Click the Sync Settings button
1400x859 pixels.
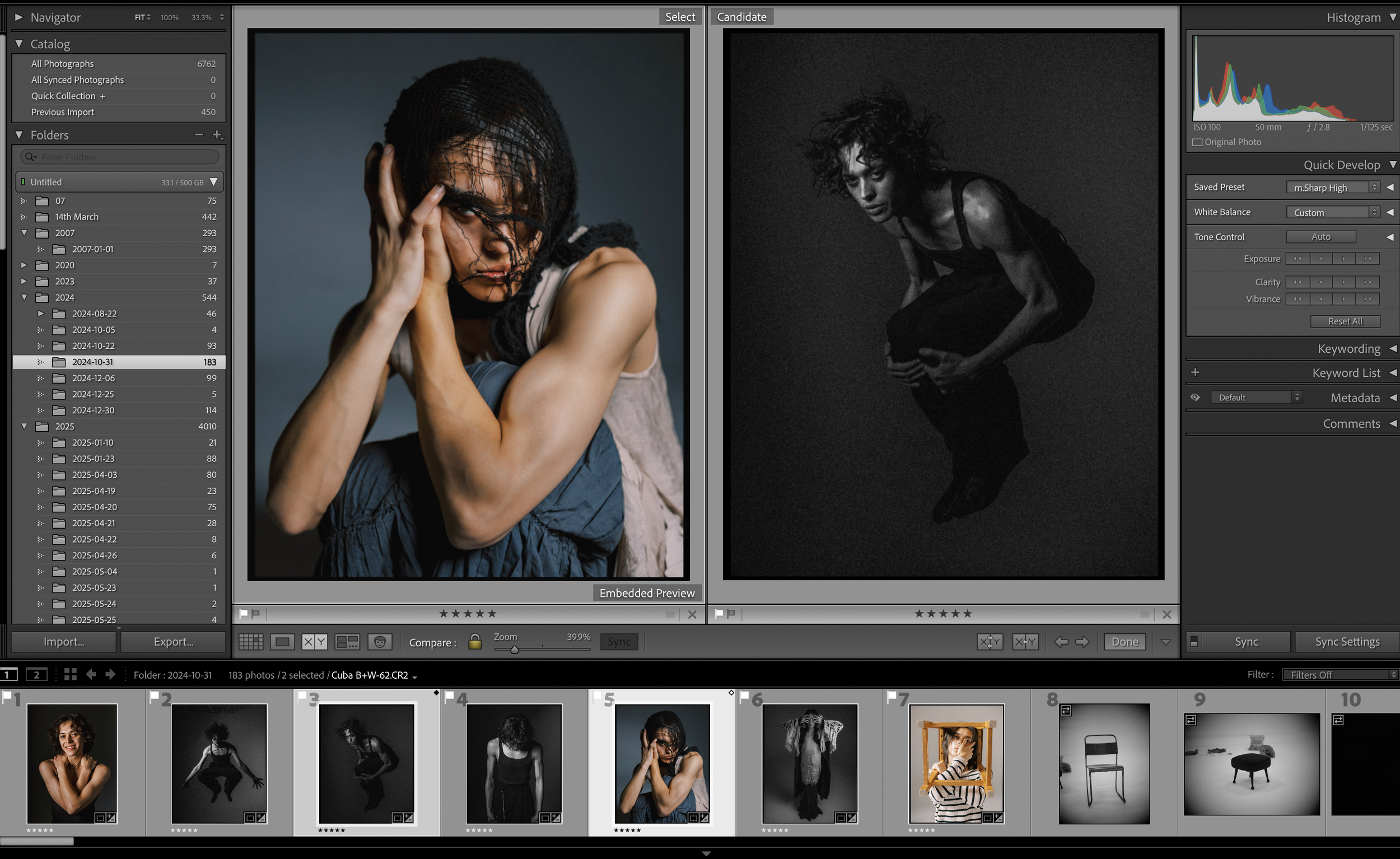[x=1347, y=642]
